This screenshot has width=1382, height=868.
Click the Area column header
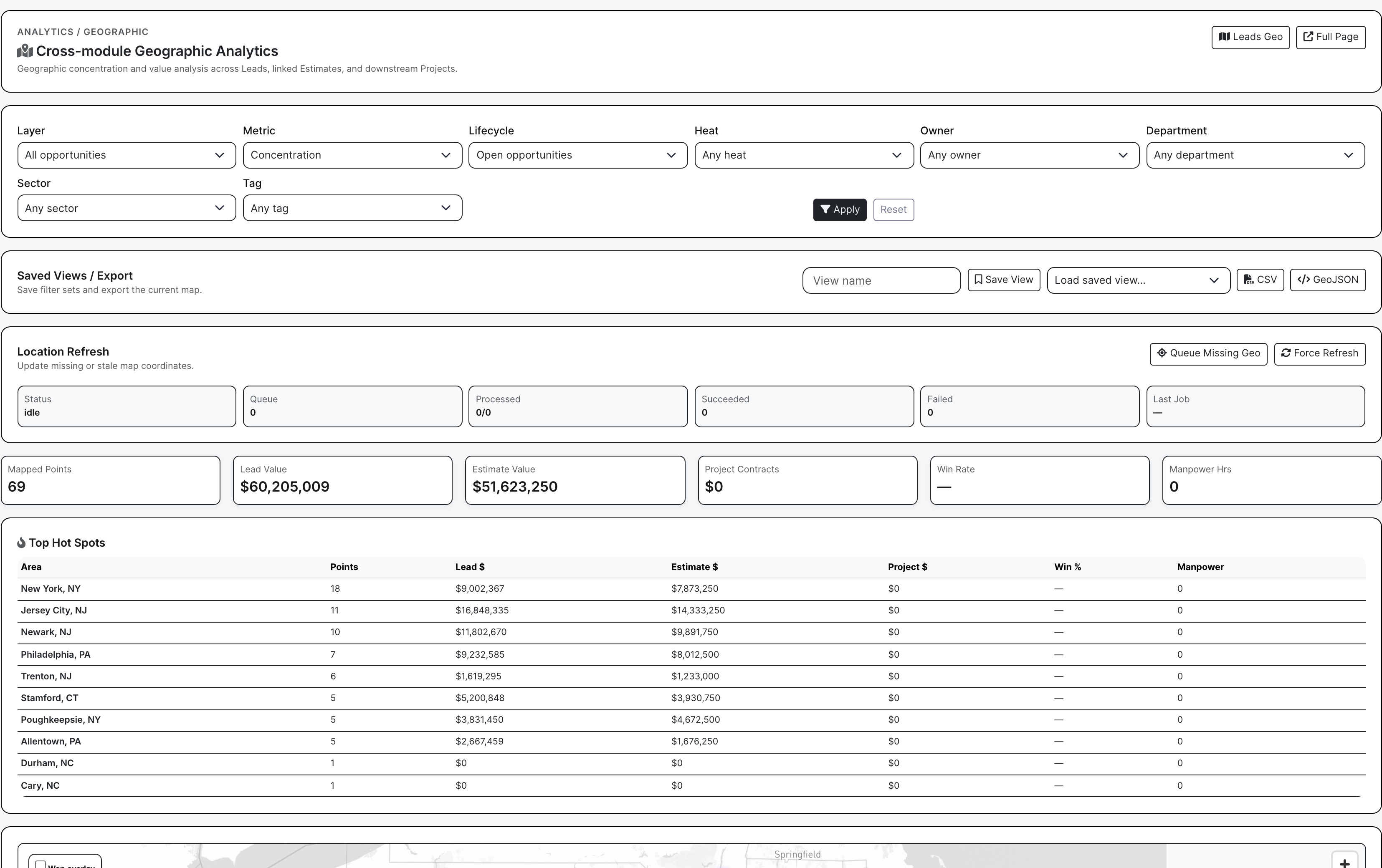click(31, 567)
